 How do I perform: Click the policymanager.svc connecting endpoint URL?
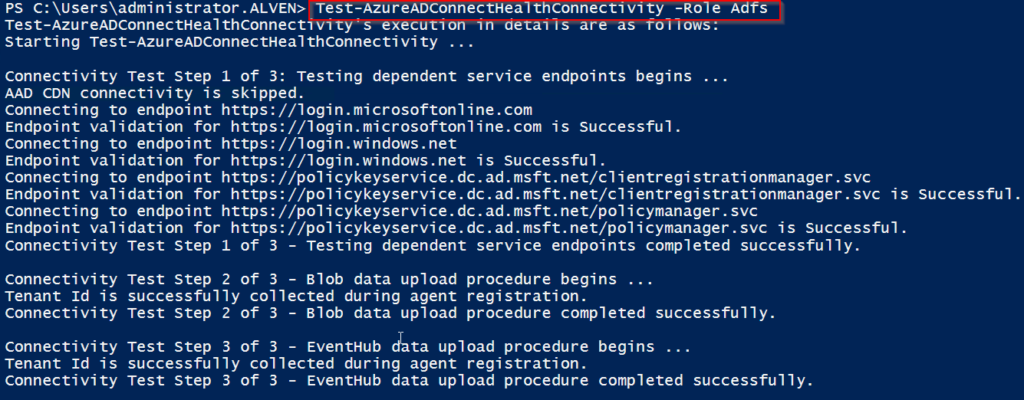pyautogui.click(x=490, y=212)
